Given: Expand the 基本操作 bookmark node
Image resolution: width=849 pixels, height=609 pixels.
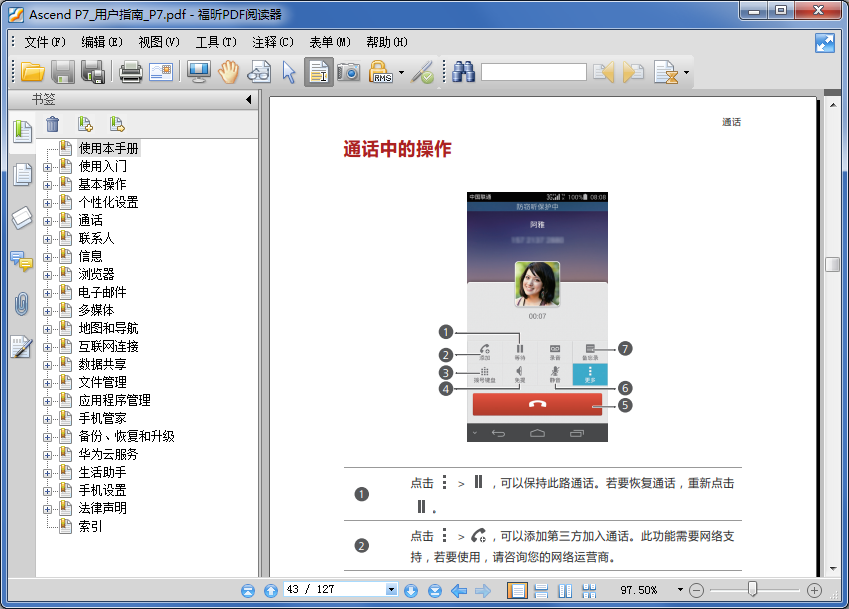Looking at the screenshot, I should [48, 185].
